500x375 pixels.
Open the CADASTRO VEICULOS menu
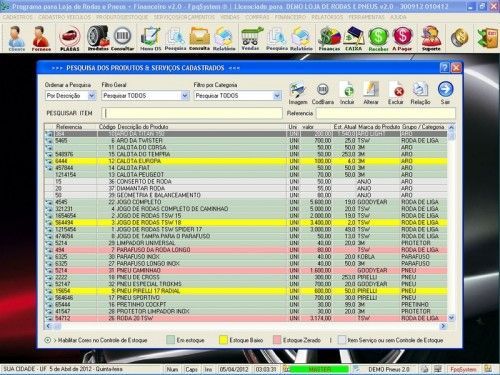click(64, 17)
